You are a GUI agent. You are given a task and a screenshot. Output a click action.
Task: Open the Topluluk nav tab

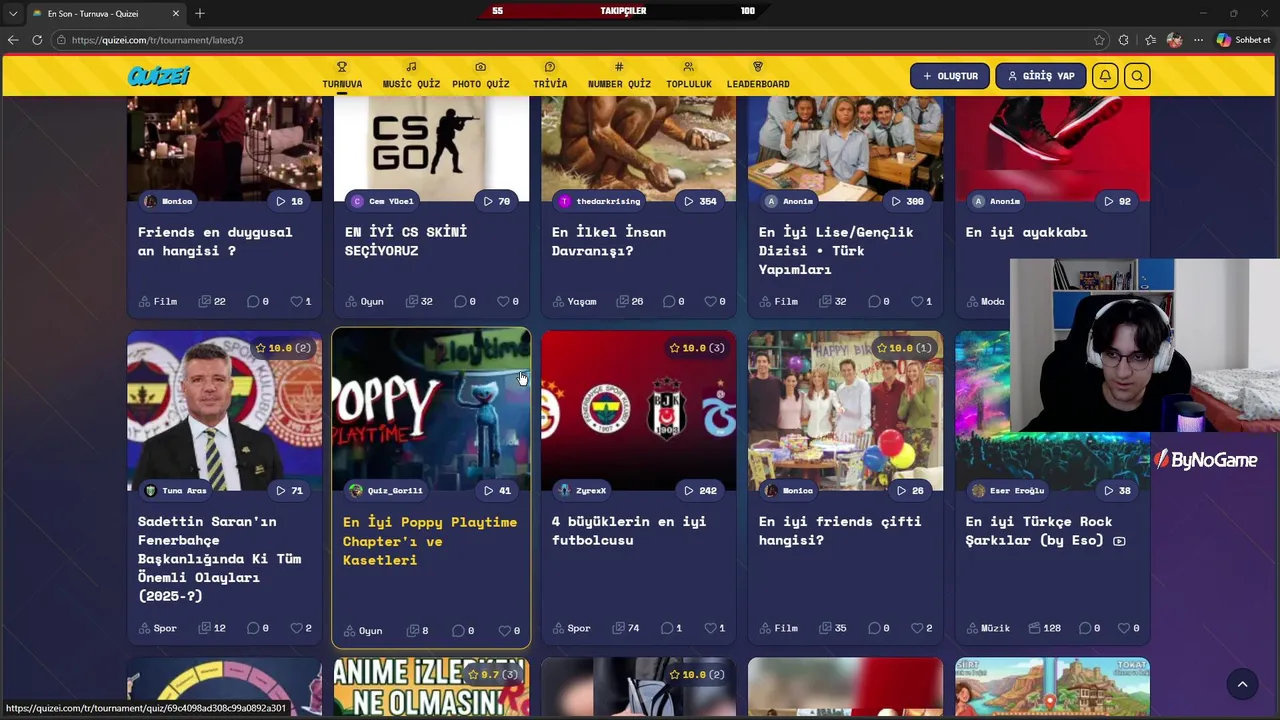689,76
